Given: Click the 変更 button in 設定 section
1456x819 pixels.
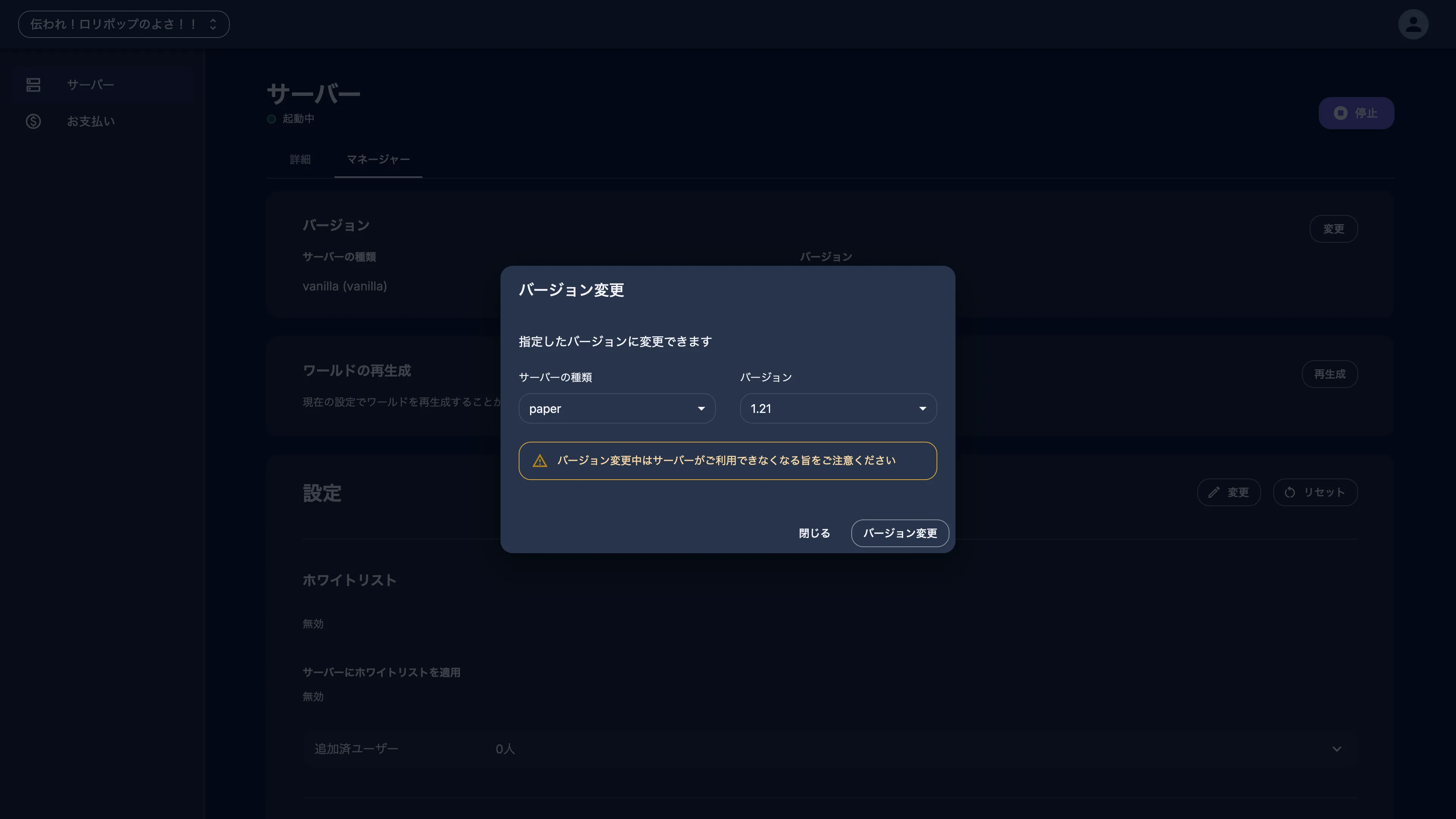Looking at the screenshot, I should pos(1229,492).
